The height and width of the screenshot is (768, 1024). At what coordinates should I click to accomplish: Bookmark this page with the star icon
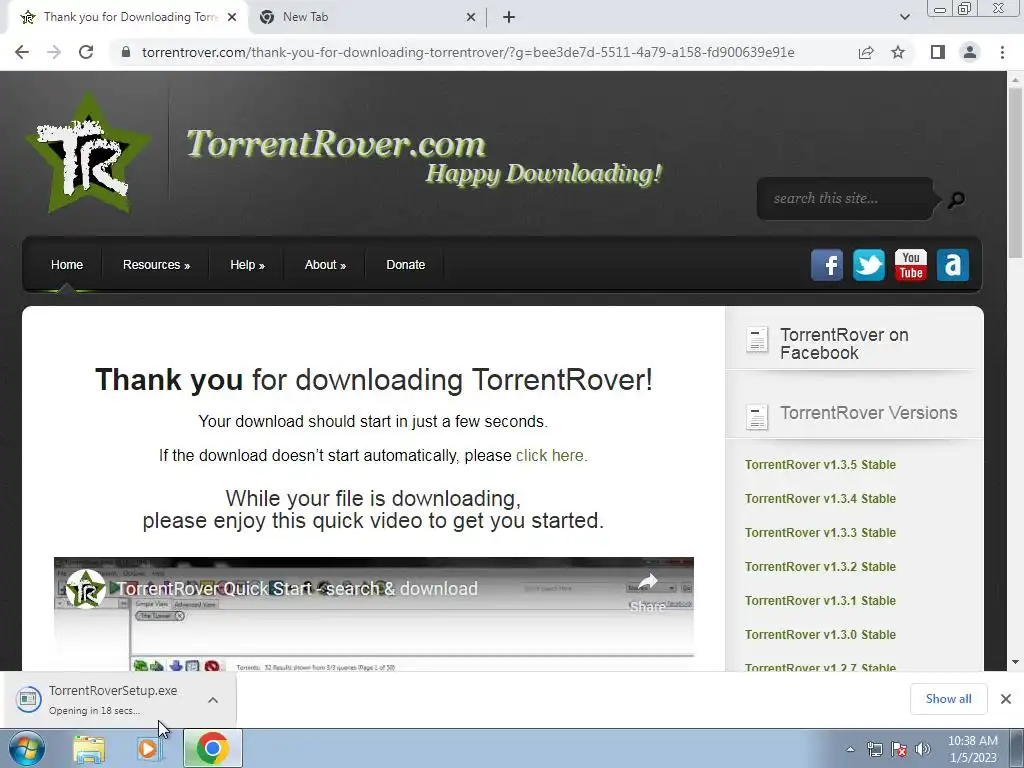click(x=898, y=52)
